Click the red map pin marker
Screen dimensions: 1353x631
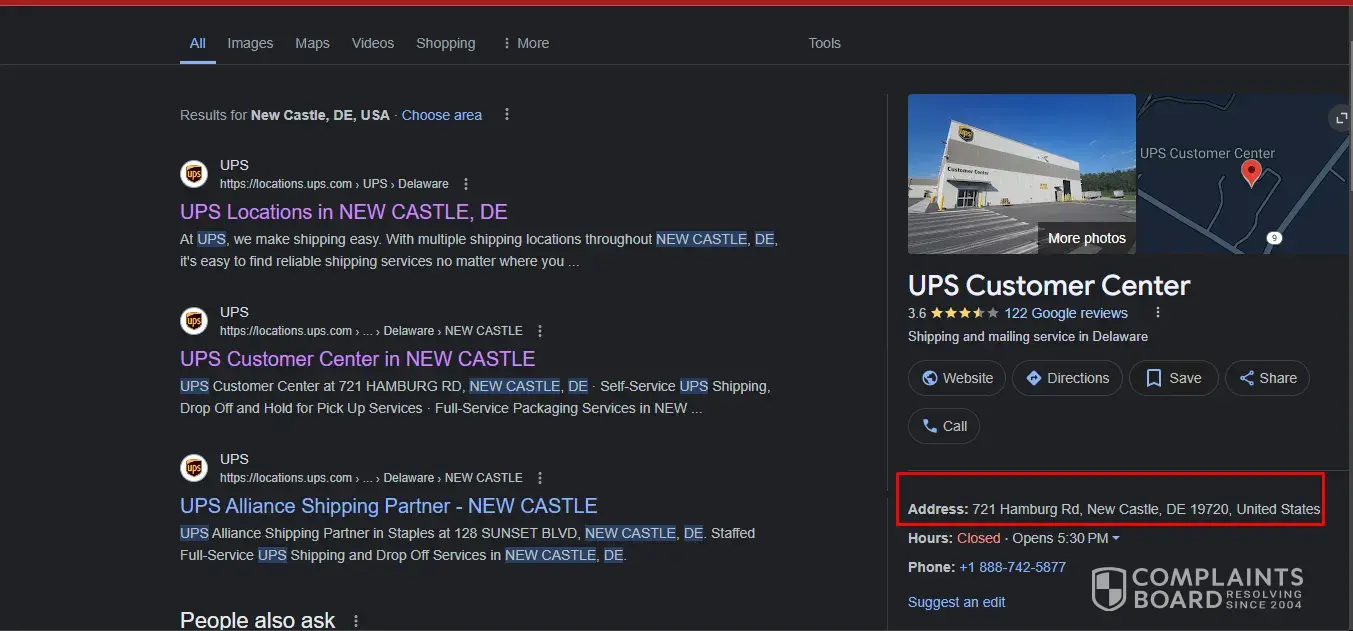pos(1250,173)
